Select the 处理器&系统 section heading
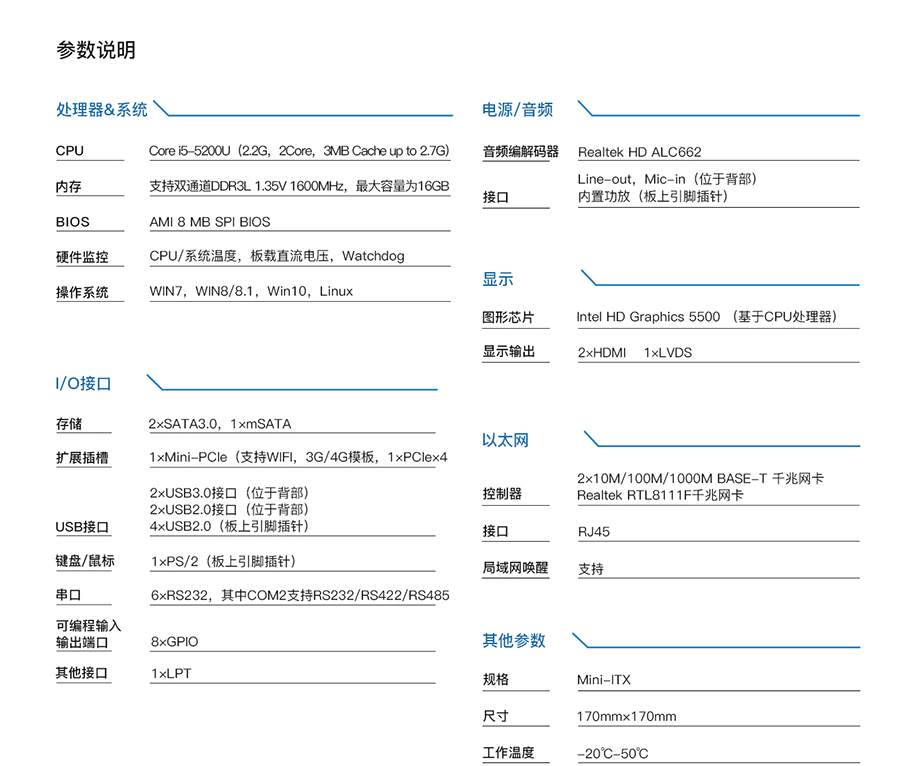This screenshot has width=915, height=766. pyautogui.click(x=101, y=110)
